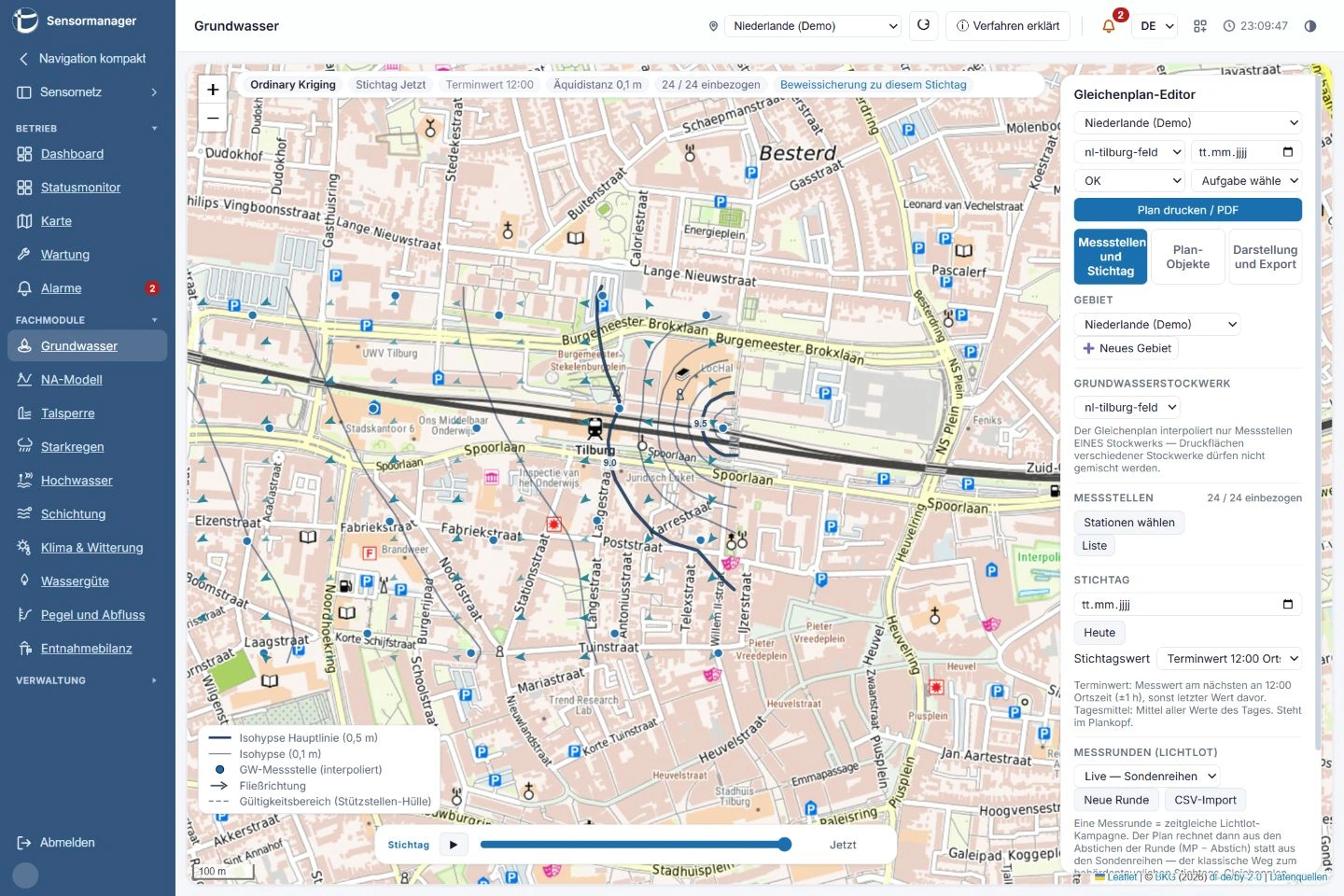The height and width of the screenshot is (896, 1344).
Task: Expand the VERWALTUNG section
Action: point(88,680)
